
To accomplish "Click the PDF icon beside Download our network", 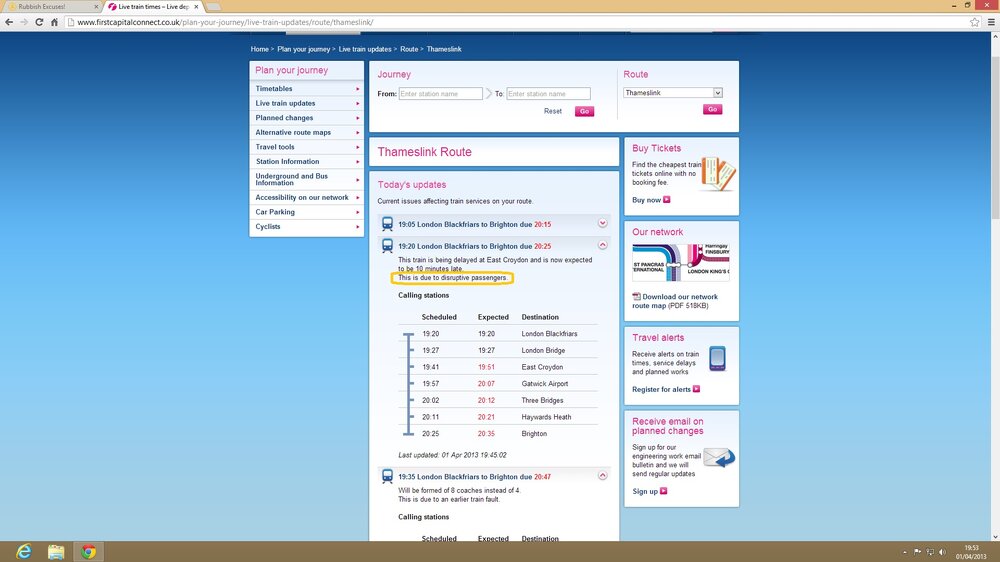I will point(636,297).
